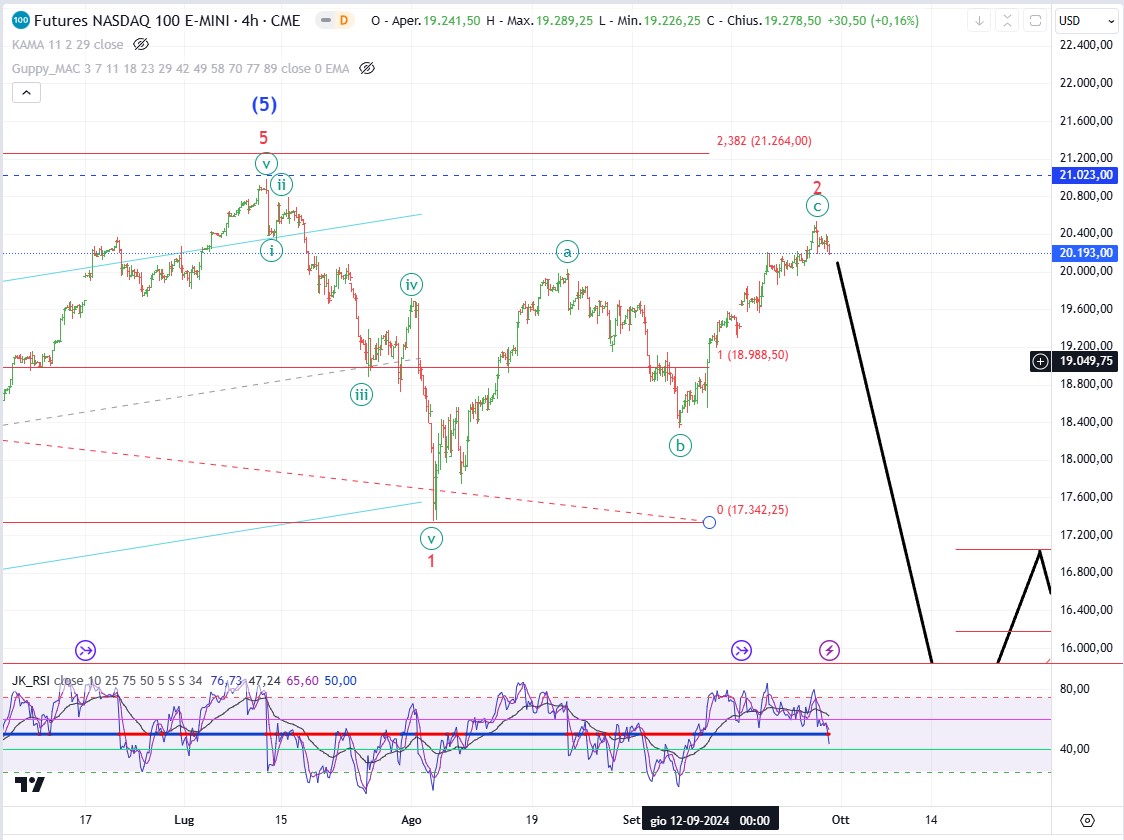Screen dimensions: 1124x840
Task: Open the symbol title Futures NASDAQ 100 E-MINI
Action: click(x=167, y=21)
